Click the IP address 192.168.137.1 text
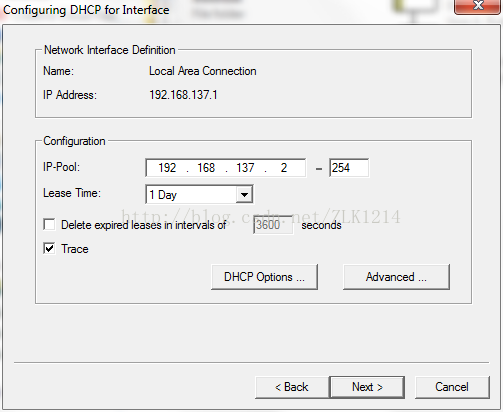 coord(183,95)
